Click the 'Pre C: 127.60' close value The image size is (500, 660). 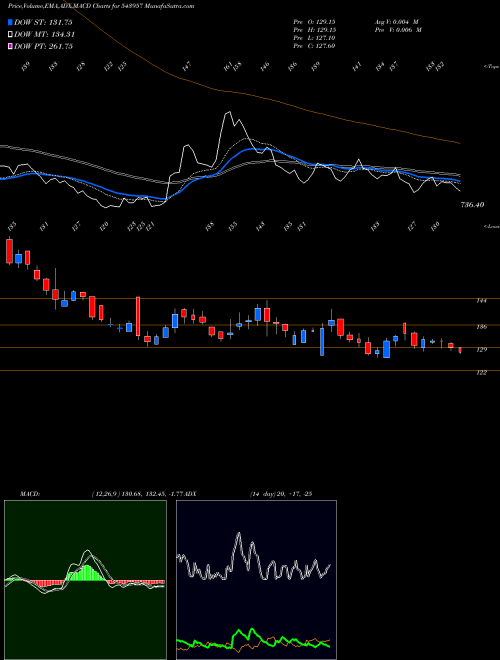click(x=314, y=45)
